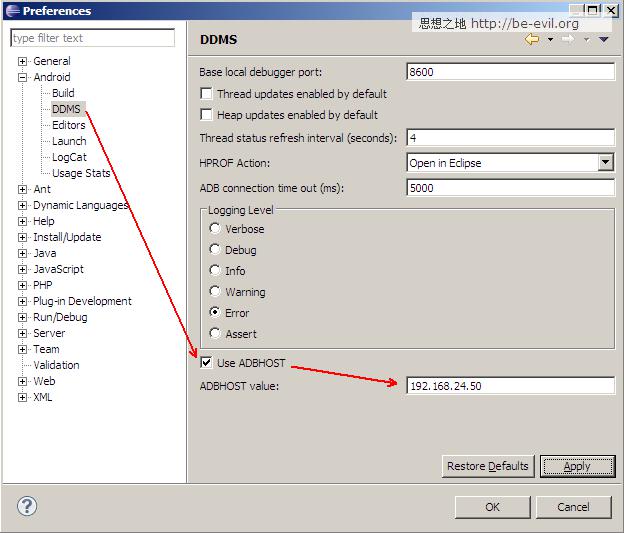Expand the Install/Update tree node

[x=22, y=237]
